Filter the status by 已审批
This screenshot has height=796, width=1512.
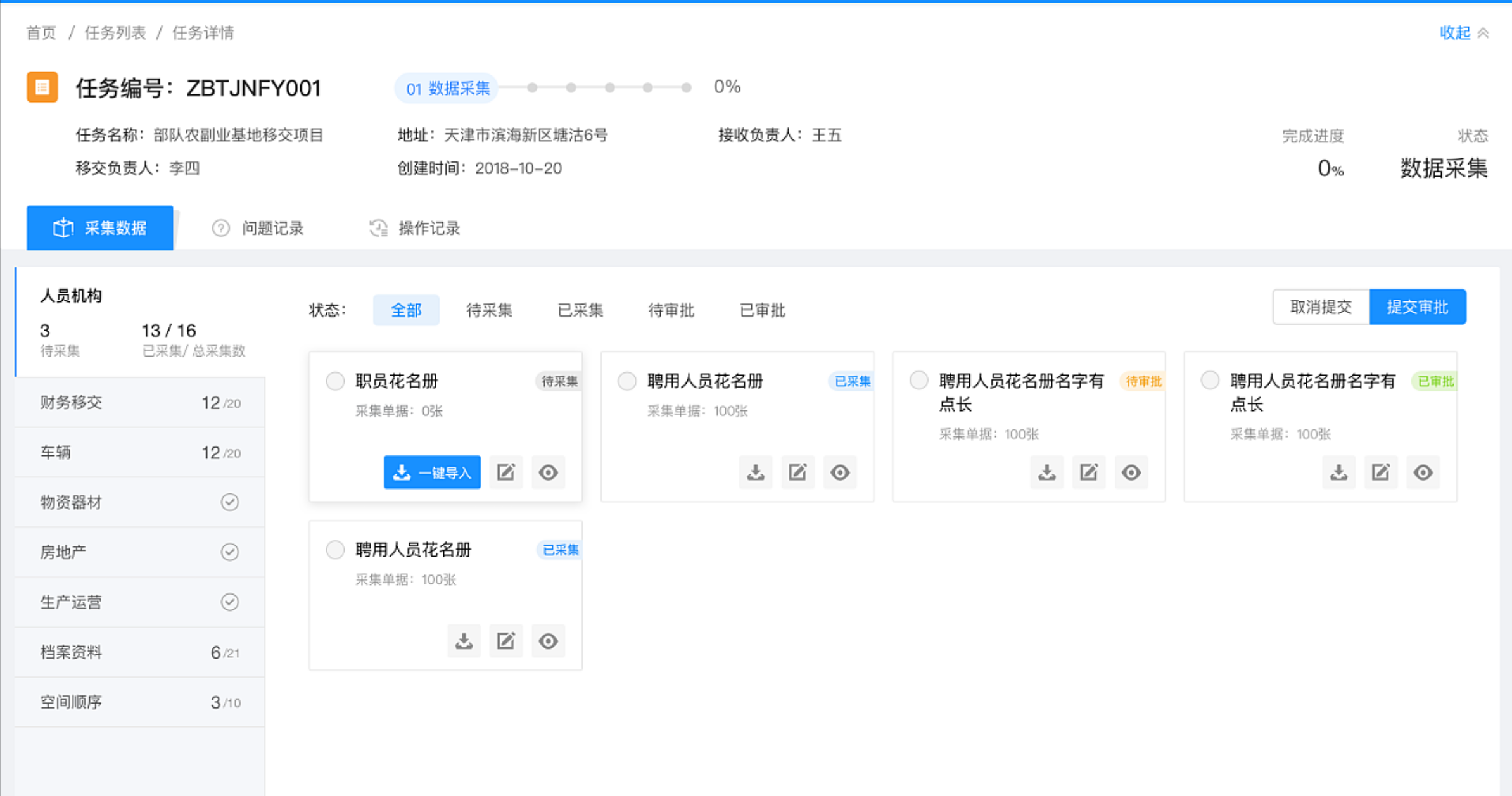pyautogui.click(x=763, y=310)
